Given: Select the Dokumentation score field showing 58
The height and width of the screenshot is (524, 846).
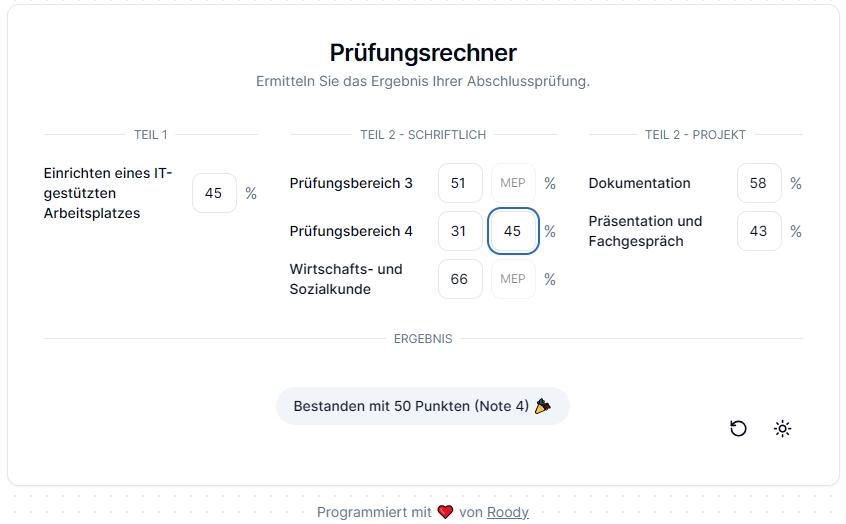Looking at the screenshot, I should click(x=759, y=183).
